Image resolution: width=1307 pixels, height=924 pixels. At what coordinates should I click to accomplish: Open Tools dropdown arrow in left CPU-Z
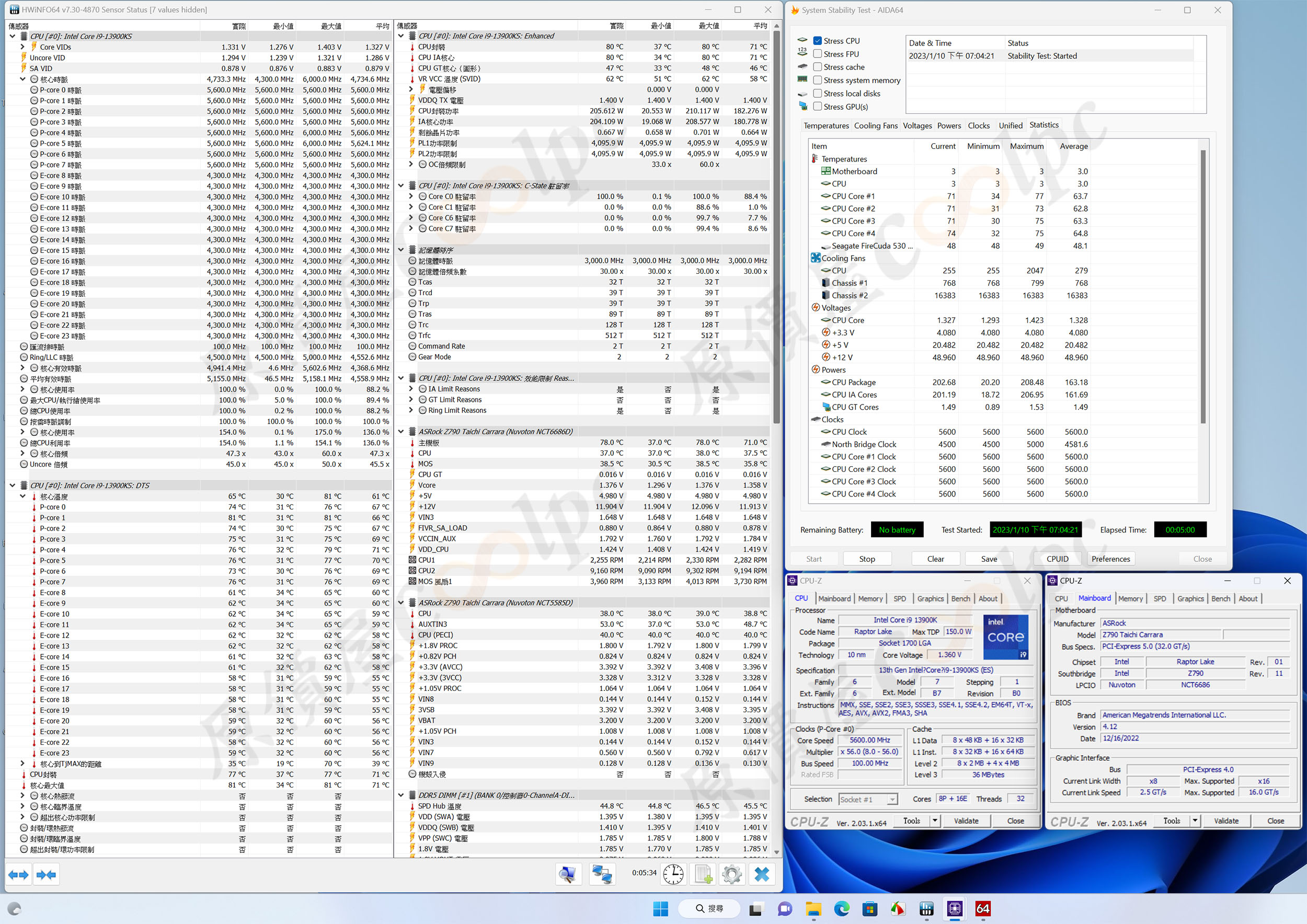click(x=935, y=821)
